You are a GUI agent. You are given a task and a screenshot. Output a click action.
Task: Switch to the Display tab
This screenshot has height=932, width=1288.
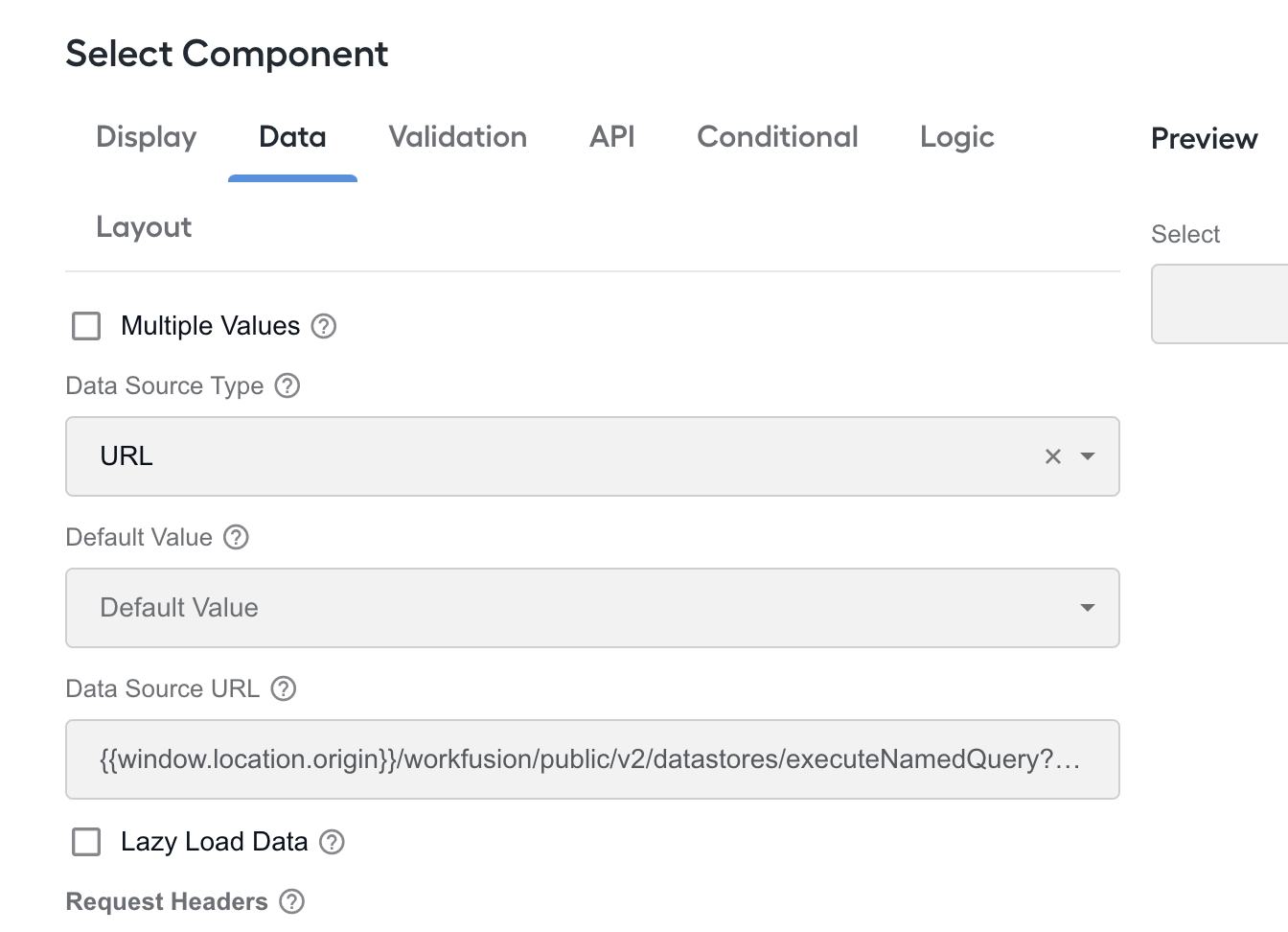(147, 137)
